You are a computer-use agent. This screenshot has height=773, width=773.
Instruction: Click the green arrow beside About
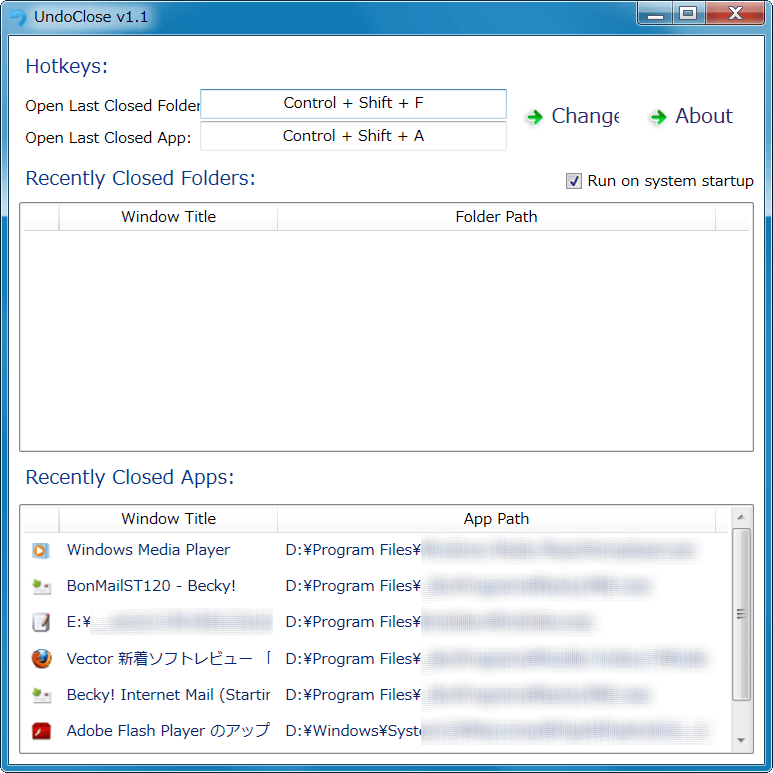[659, 117]
